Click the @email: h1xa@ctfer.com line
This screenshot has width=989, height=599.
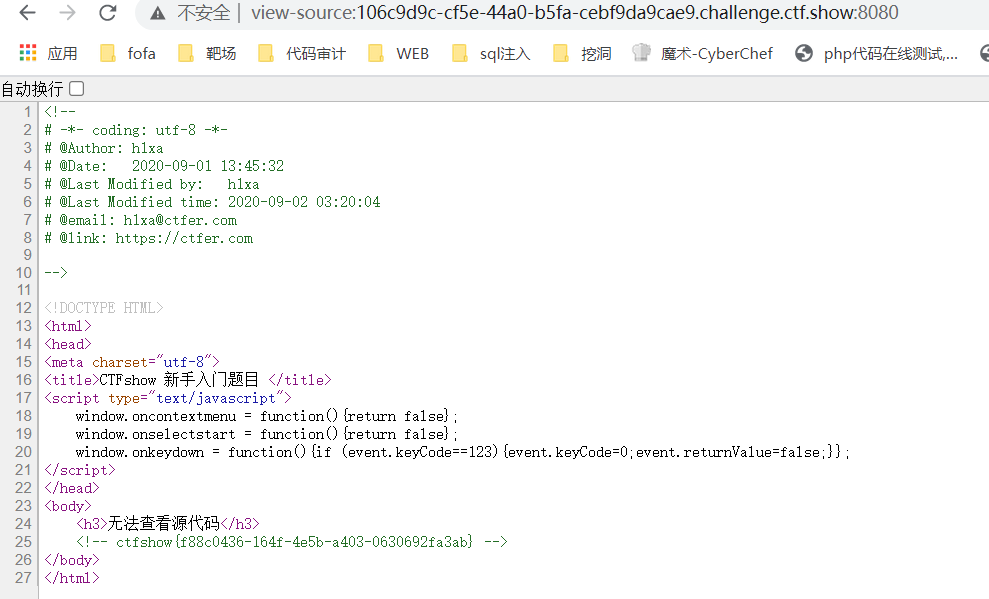click(x=141, y=220)
